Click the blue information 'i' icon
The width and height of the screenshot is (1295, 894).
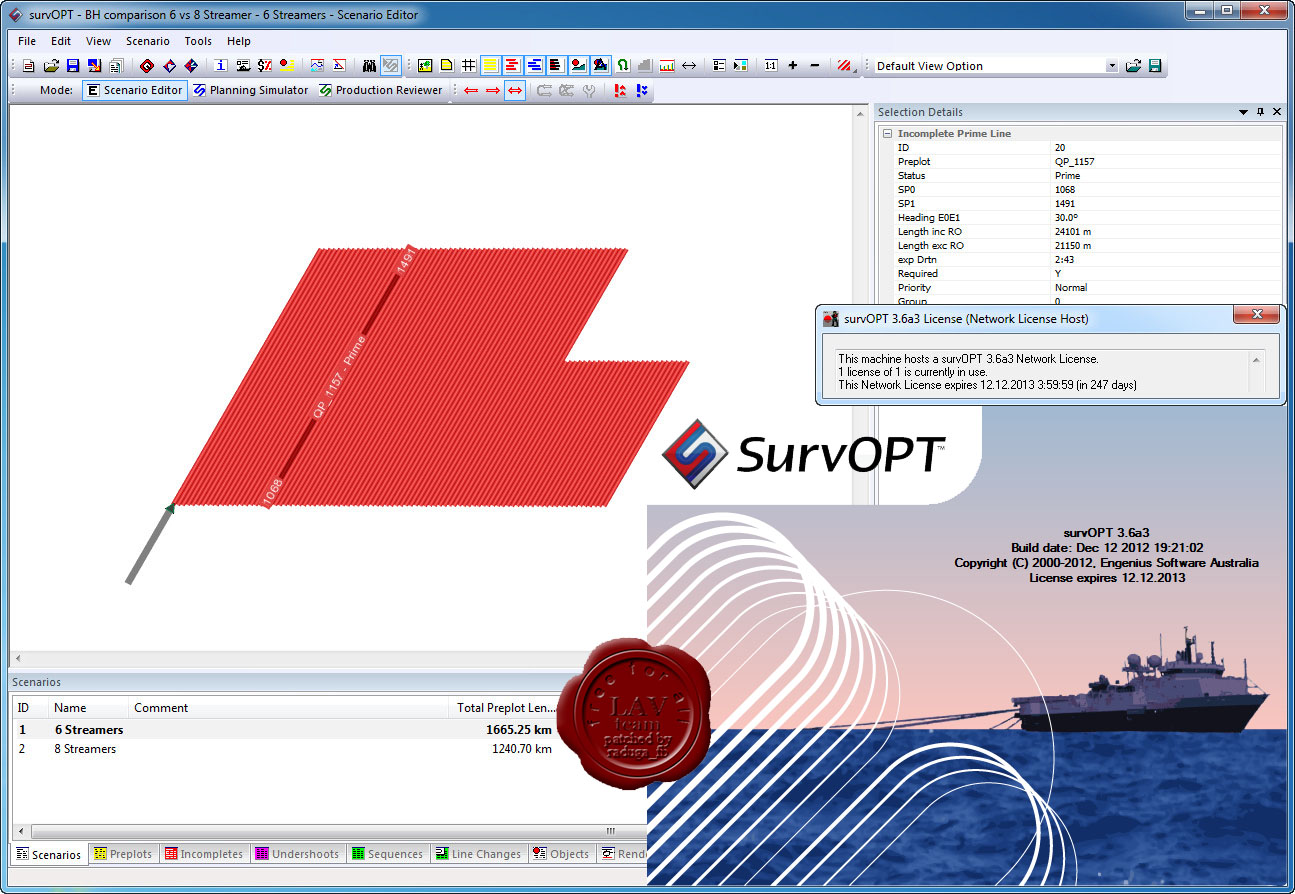click(221, 66)
